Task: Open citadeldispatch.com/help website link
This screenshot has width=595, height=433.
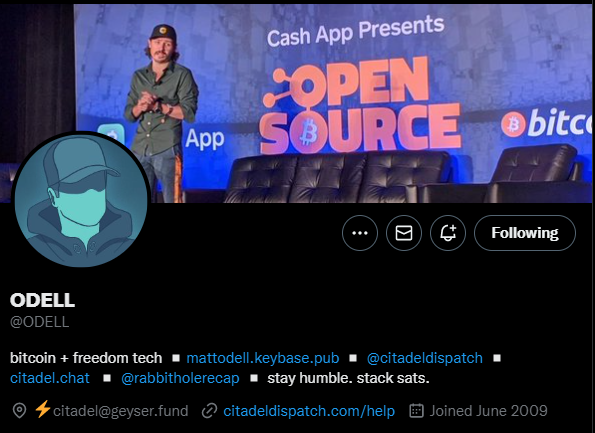Action: point(309,411)
